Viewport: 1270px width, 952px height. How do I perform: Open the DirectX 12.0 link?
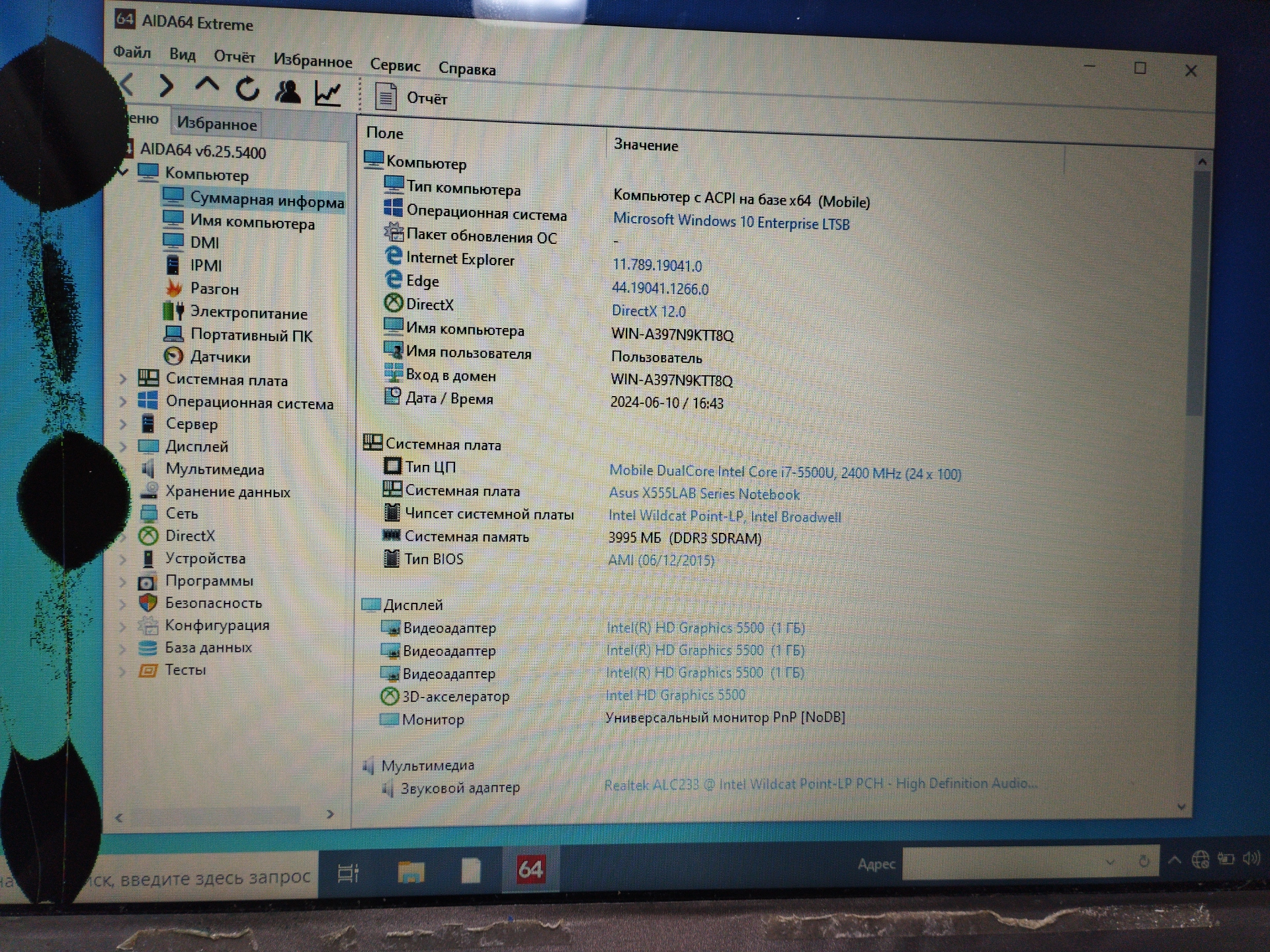tap(648, 311)
